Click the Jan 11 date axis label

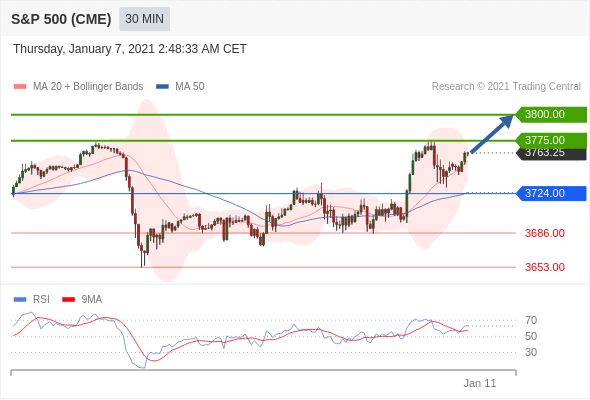click(x=480, y=383)
